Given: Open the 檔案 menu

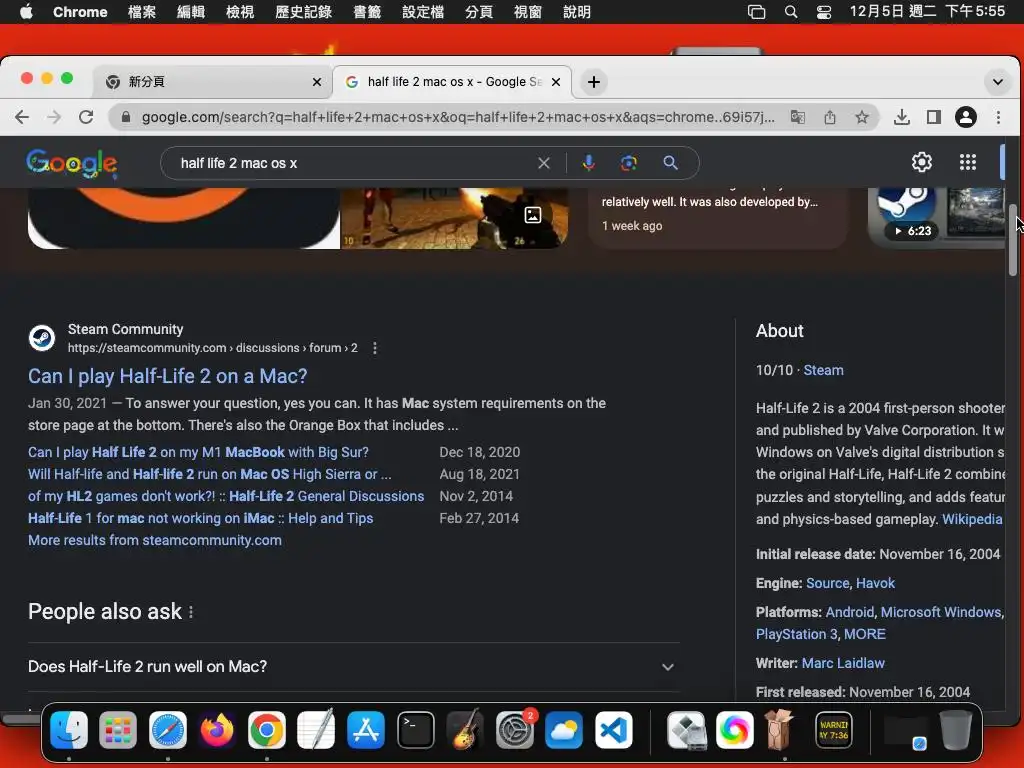Looking at the screenshot, I should (x=142, y=12).
